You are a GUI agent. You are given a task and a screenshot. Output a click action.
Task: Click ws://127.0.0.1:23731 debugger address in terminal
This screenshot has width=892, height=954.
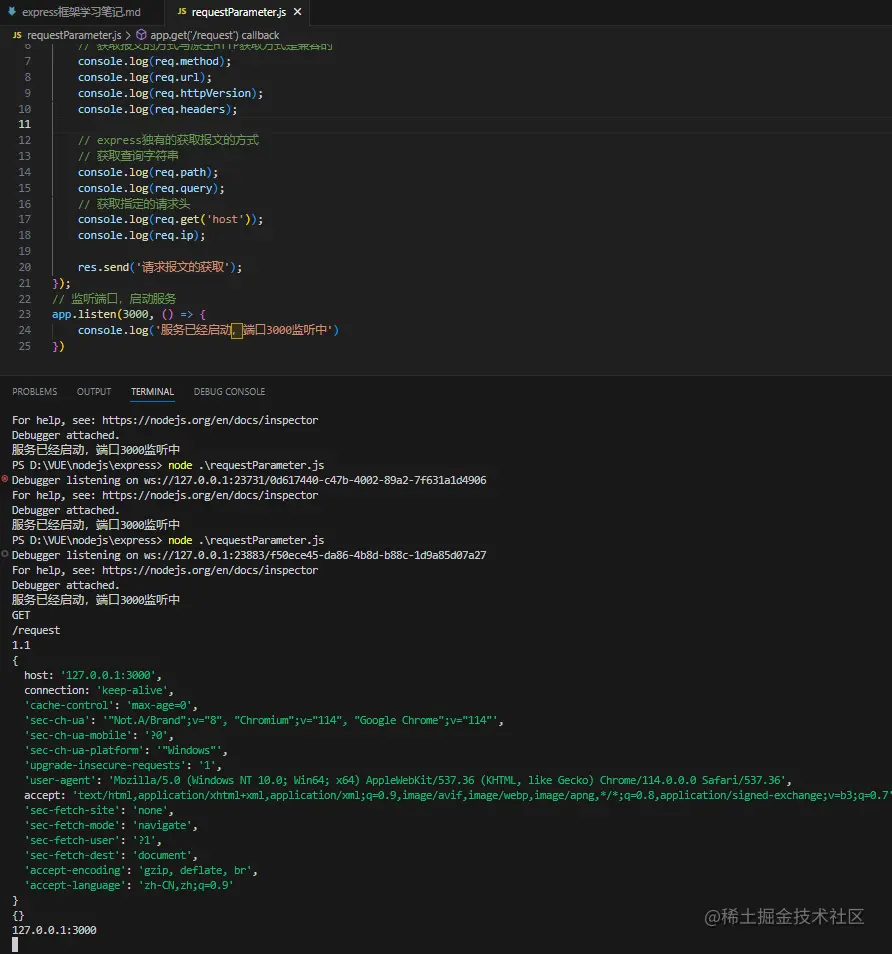click(315, 480)
